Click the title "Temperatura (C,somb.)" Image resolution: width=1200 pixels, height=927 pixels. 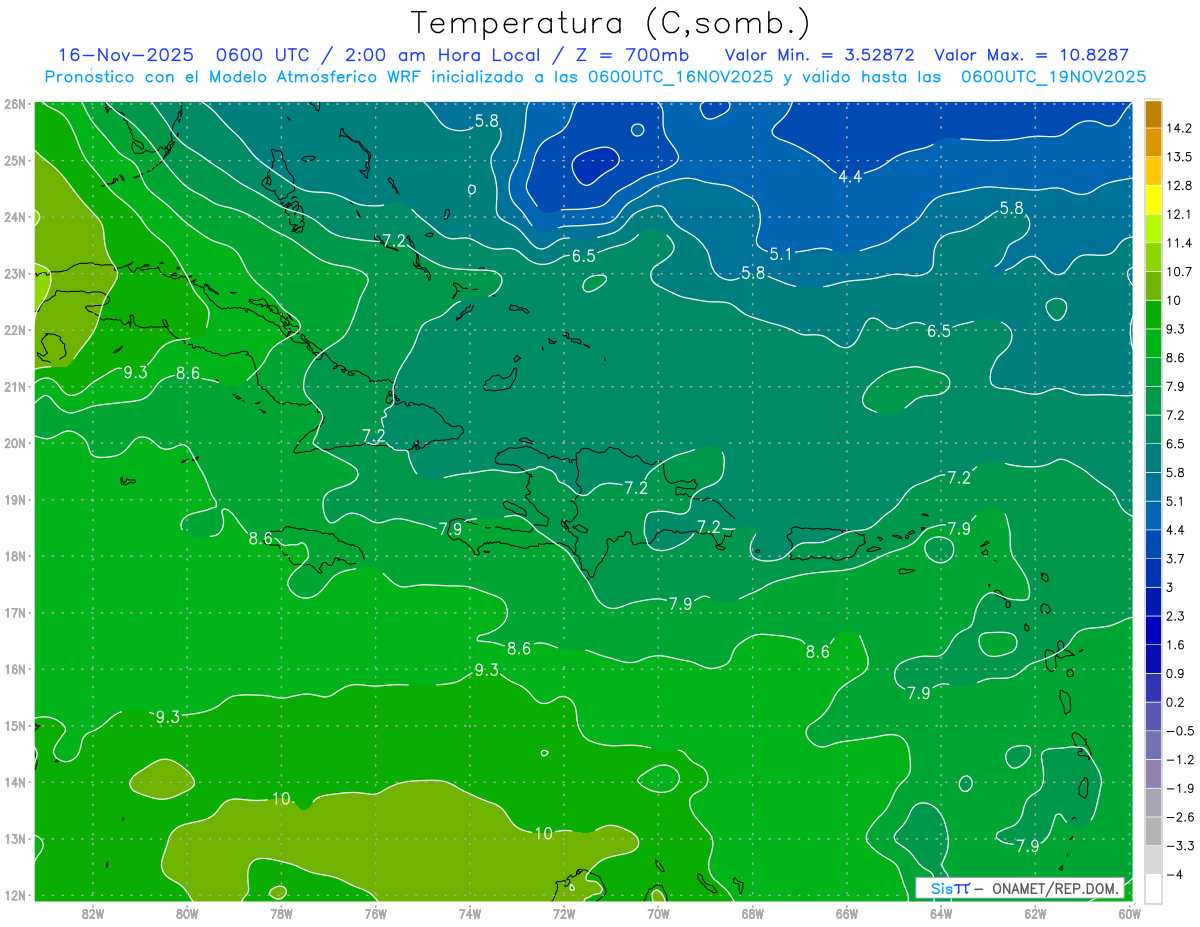pos(611,23)
